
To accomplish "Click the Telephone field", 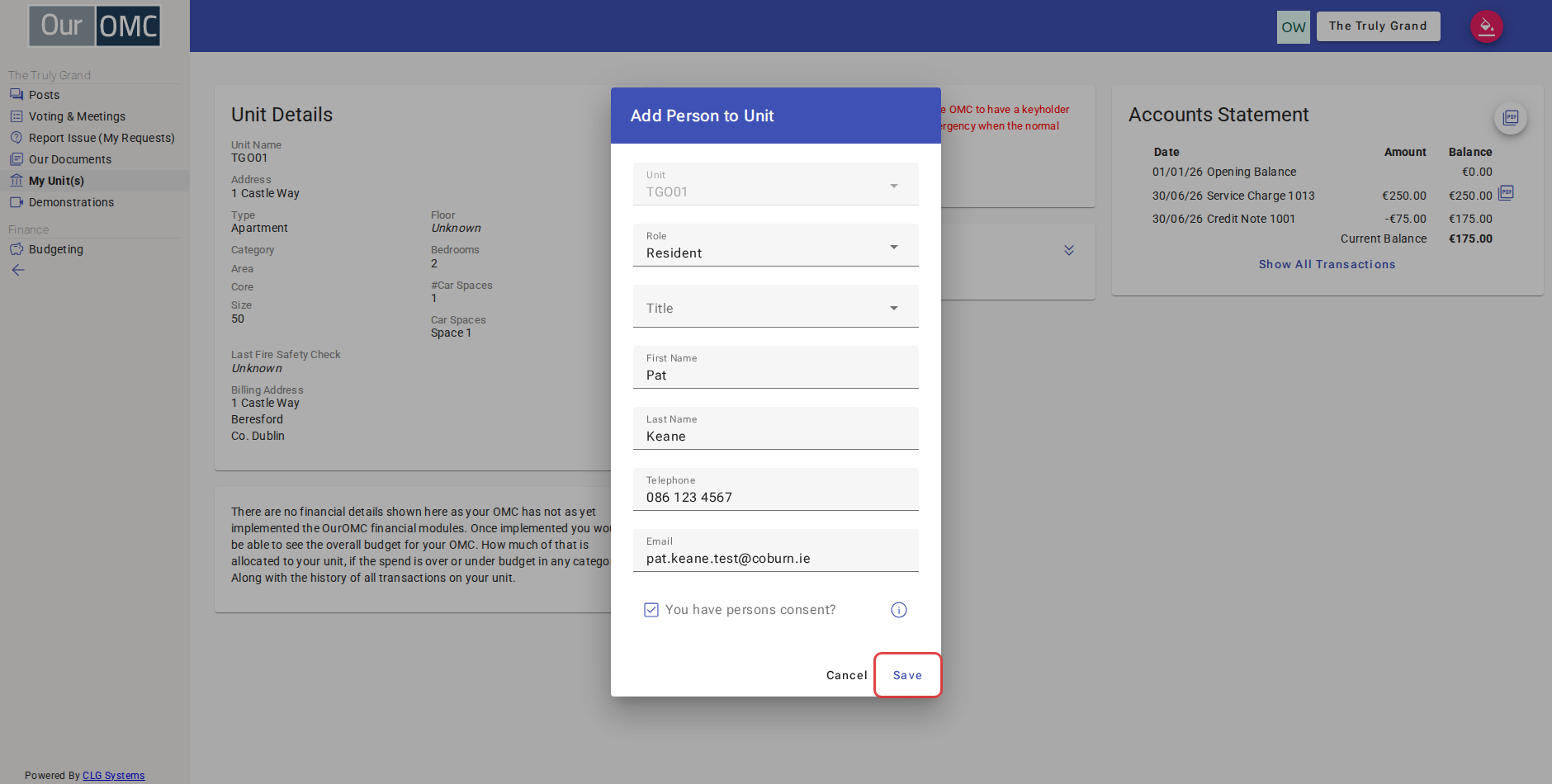I will (776, 489).
